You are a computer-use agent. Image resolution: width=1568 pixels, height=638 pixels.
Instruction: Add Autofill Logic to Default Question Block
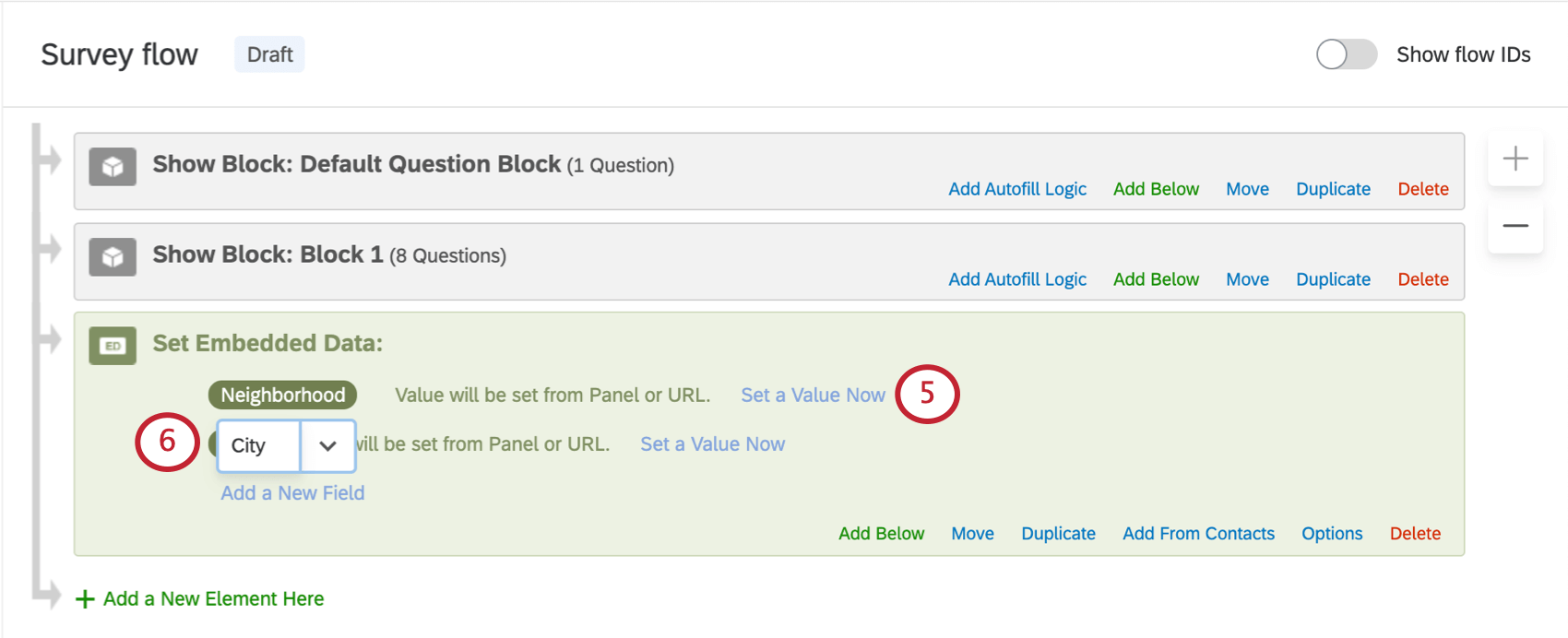[1017, 189]
